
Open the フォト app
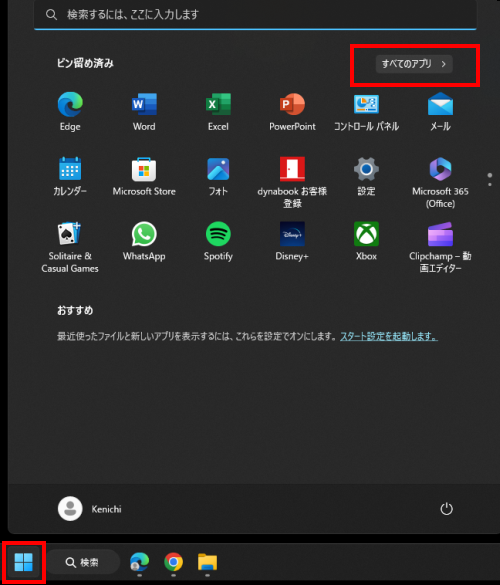tap(218, 176)
